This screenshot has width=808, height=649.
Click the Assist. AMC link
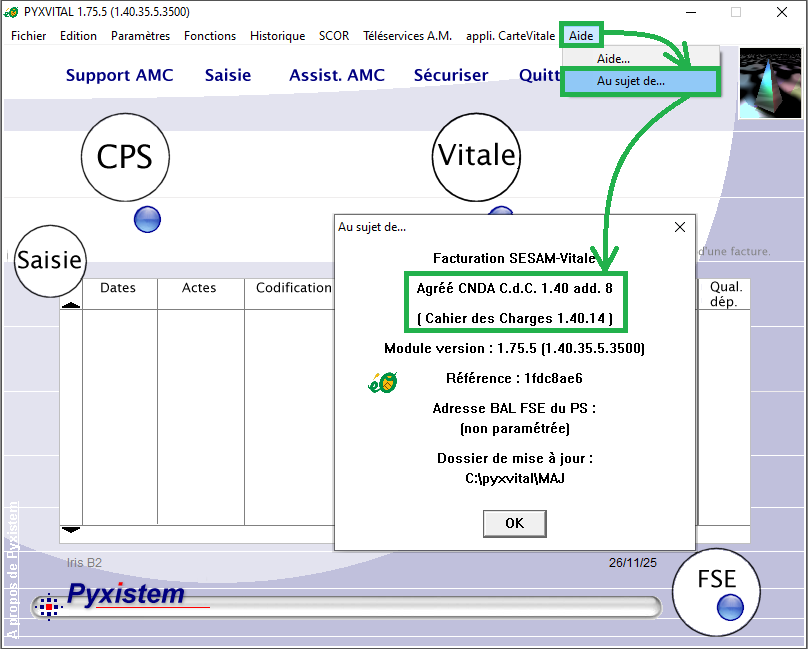337,75
